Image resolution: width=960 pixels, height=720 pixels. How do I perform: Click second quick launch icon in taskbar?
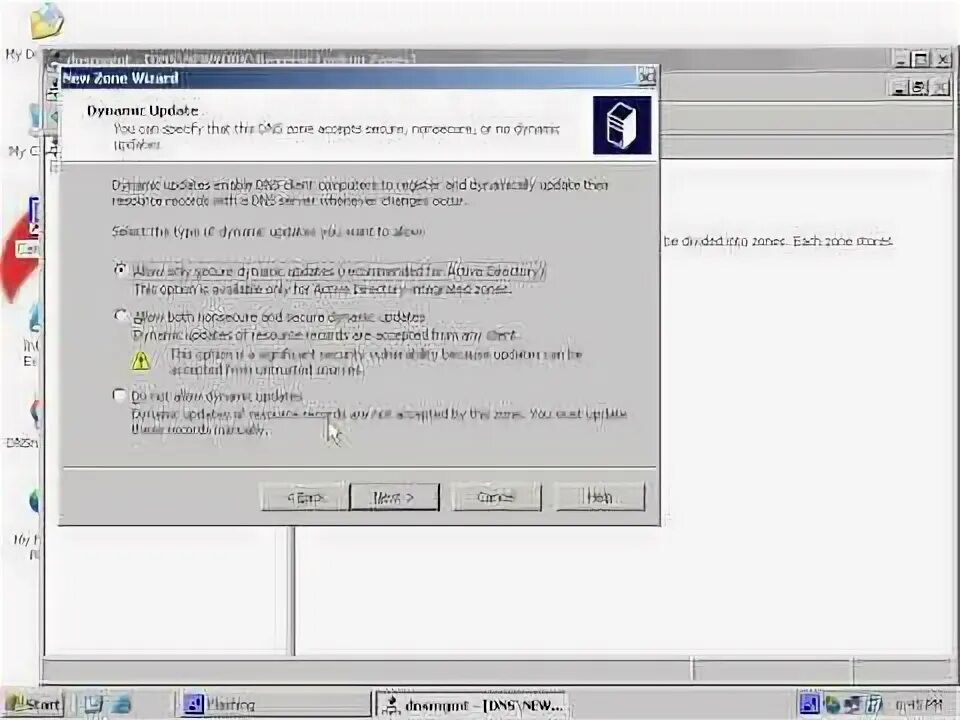(x=121, y=704)
